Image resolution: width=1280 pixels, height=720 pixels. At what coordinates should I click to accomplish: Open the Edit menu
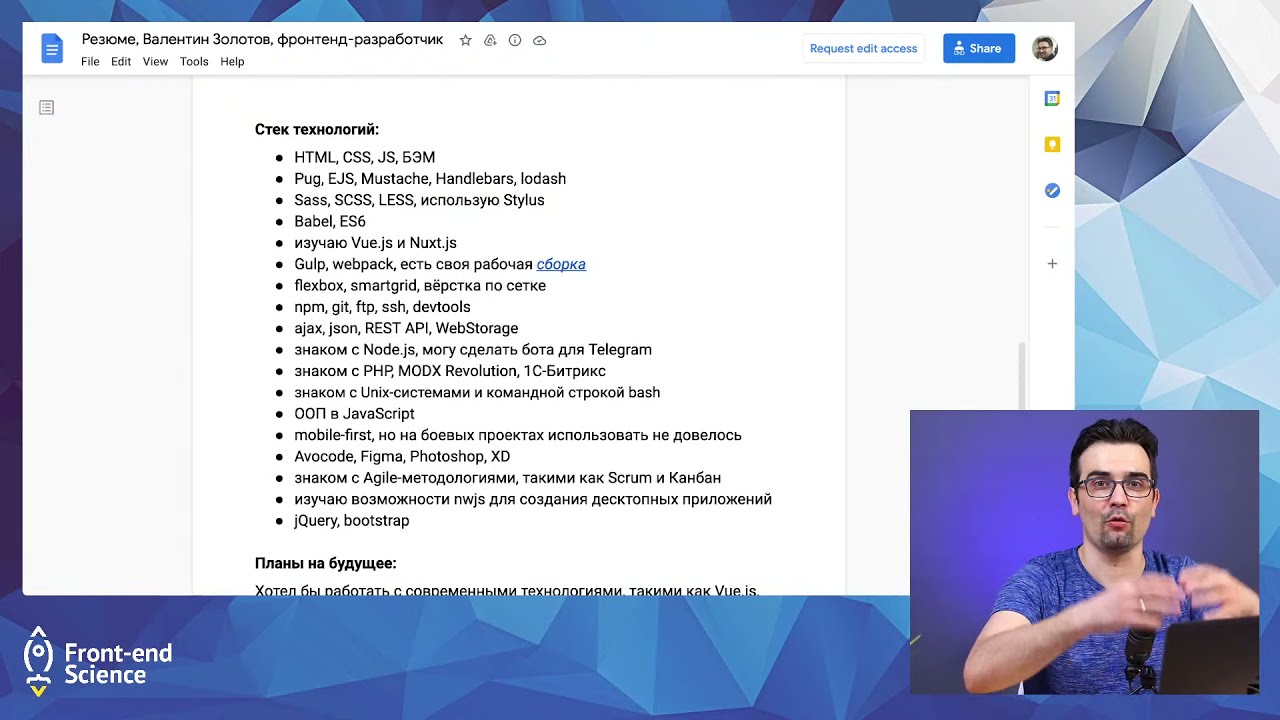click(x=121, y=62)
